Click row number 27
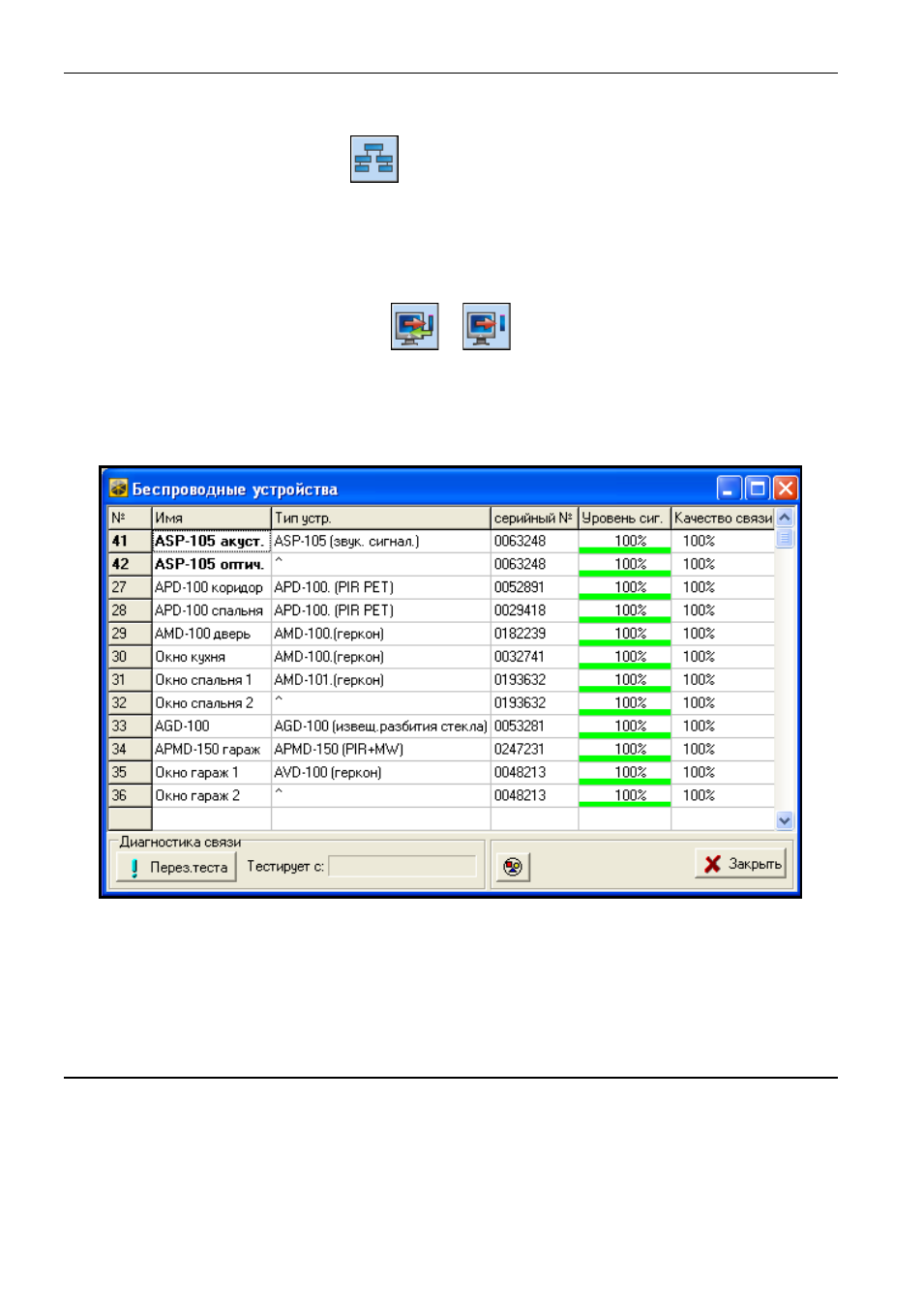 (130, 587)
